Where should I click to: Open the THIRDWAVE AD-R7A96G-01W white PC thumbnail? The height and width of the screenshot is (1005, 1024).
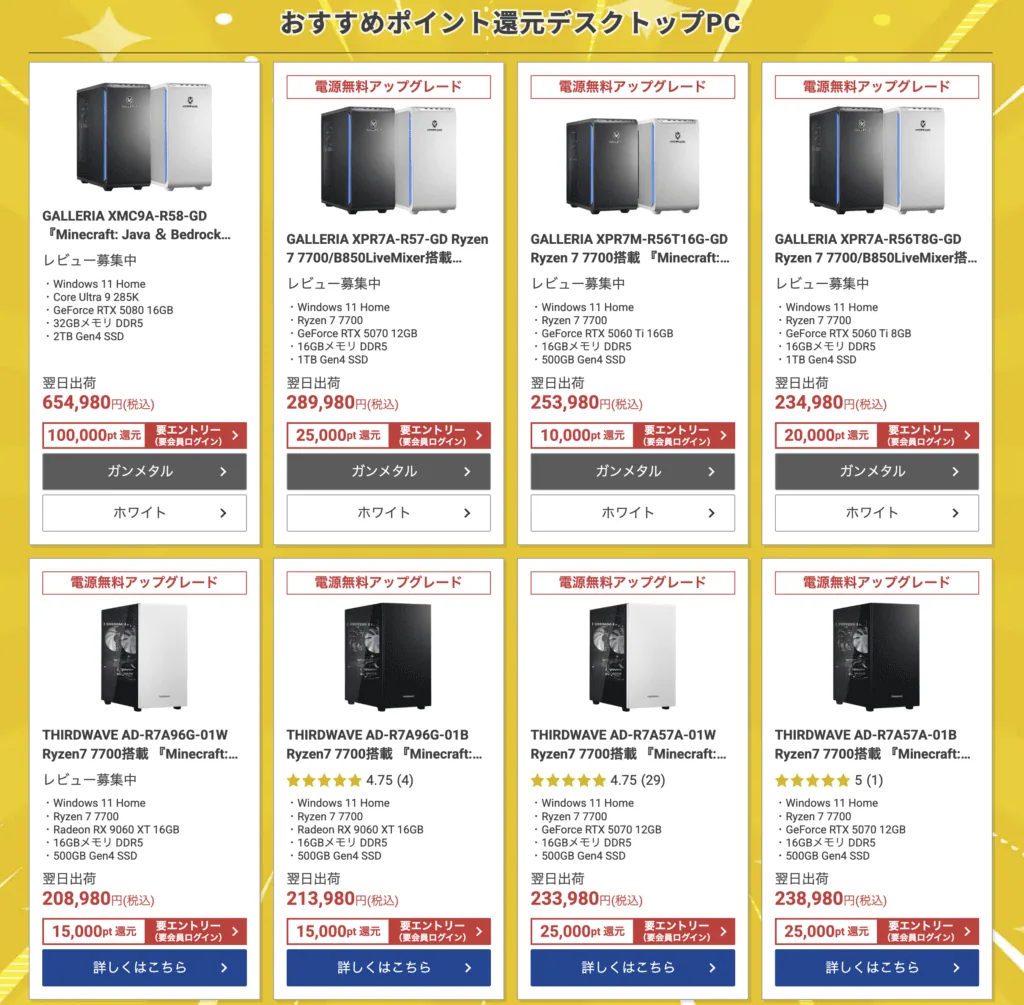tap(144, 656)
